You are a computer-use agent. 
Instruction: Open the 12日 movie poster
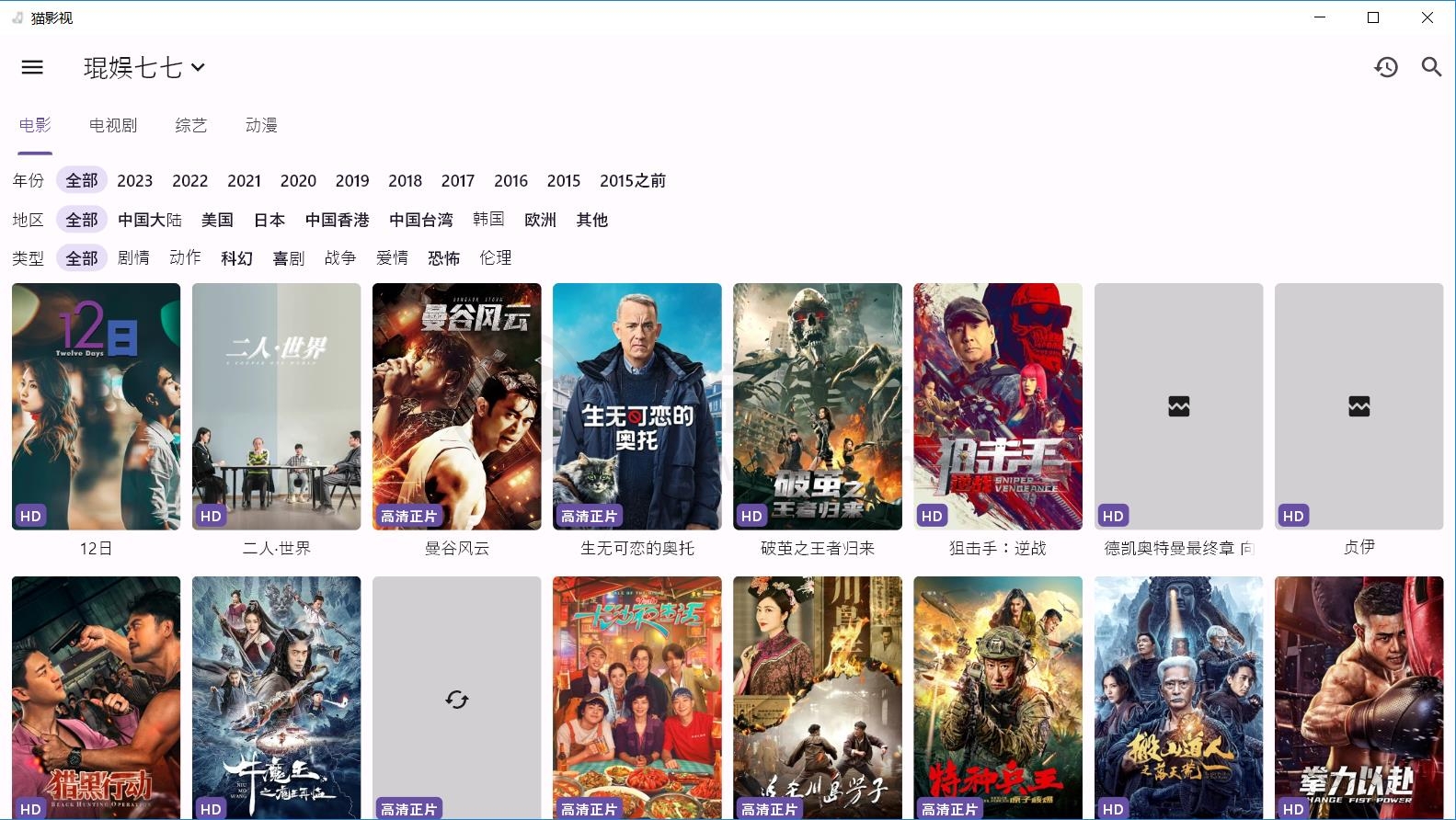pos(97,406)
